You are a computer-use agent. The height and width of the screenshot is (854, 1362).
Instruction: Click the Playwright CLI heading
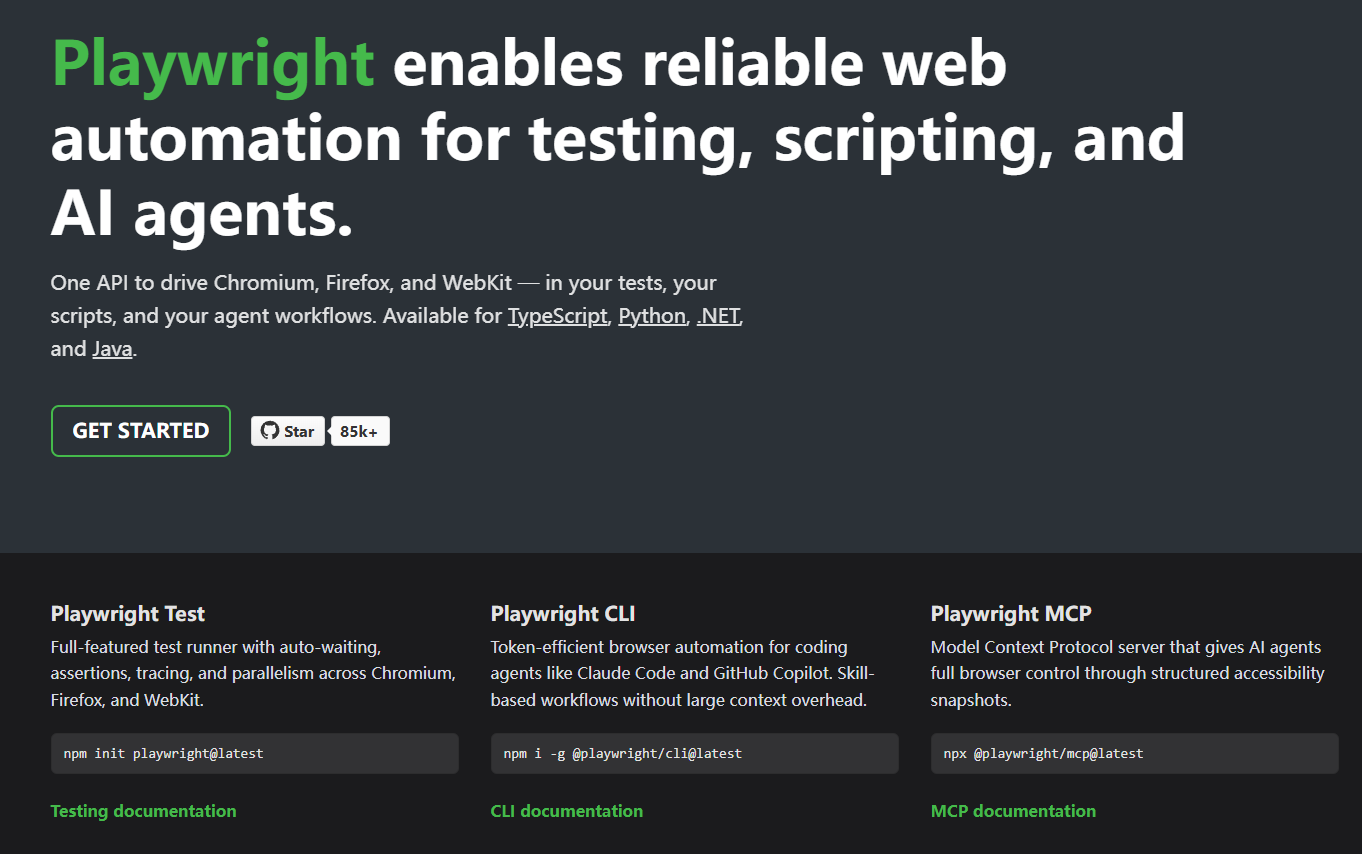tap(562, 614)
